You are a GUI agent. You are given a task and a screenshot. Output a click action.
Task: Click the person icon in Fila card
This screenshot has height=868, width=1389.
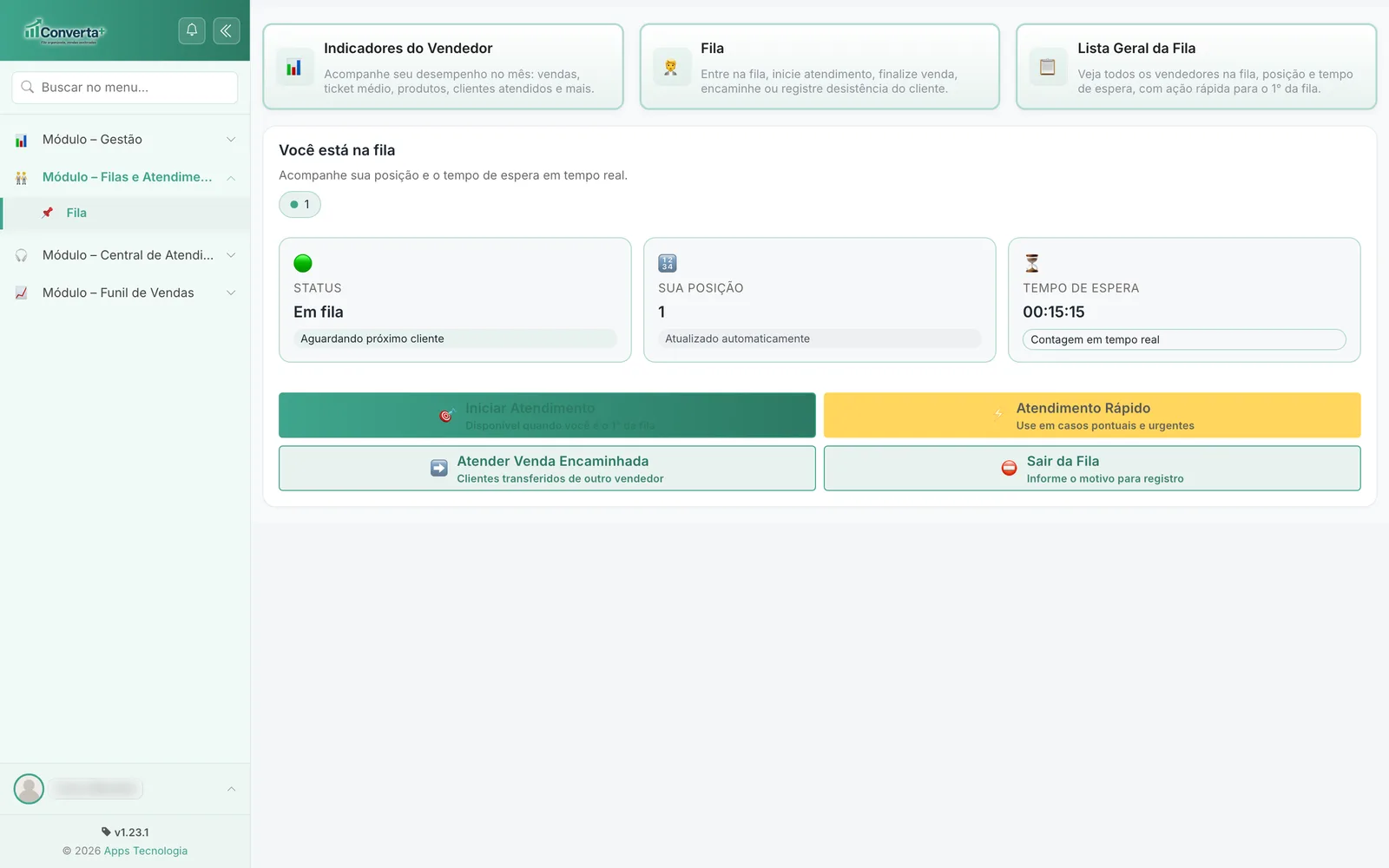coord(671,67)
